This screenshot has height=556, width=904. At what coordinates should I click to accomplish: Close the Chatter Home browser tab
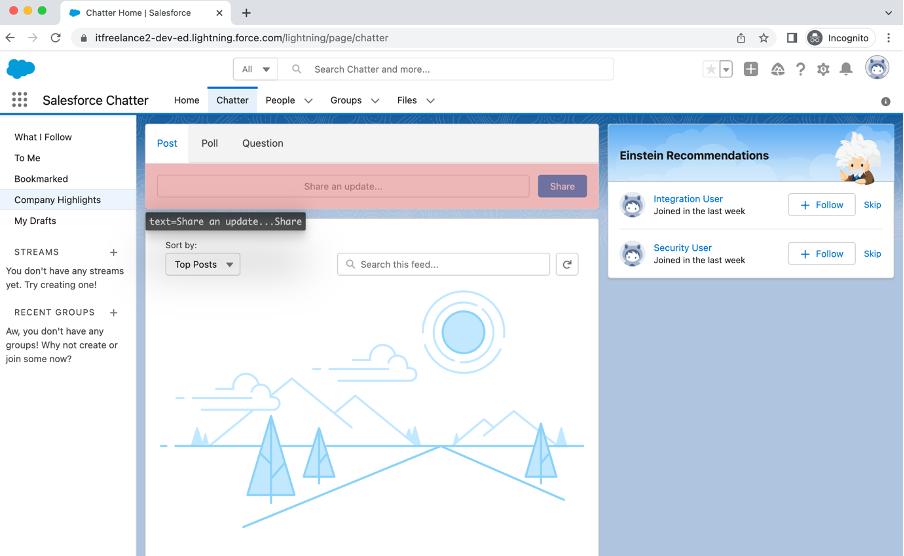(219, 13)
